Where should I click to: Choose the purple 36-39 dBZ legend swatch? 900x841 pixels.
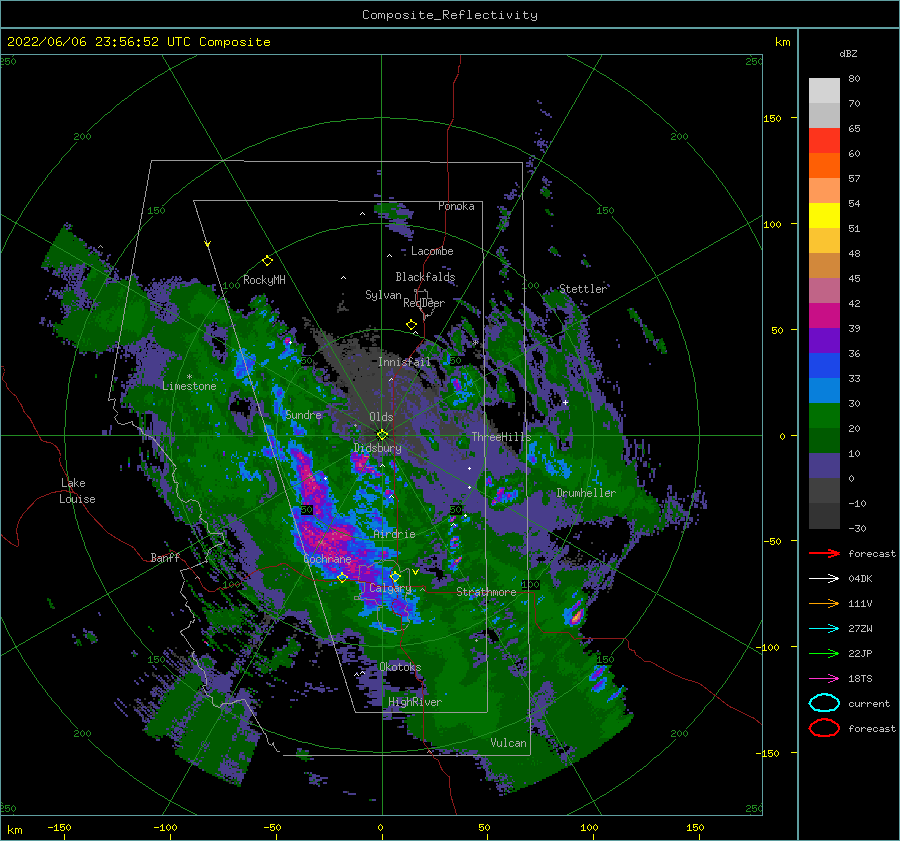point(824,341)
